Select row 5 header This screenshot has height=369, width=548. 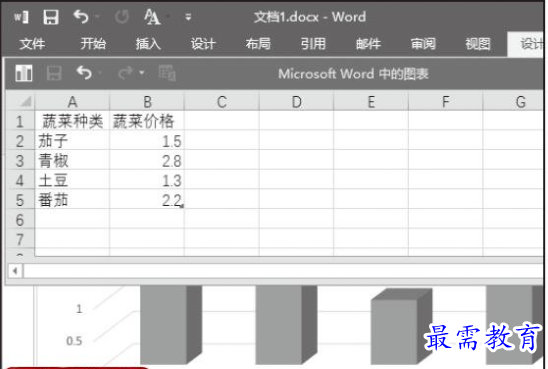click(x=20, y=200)
